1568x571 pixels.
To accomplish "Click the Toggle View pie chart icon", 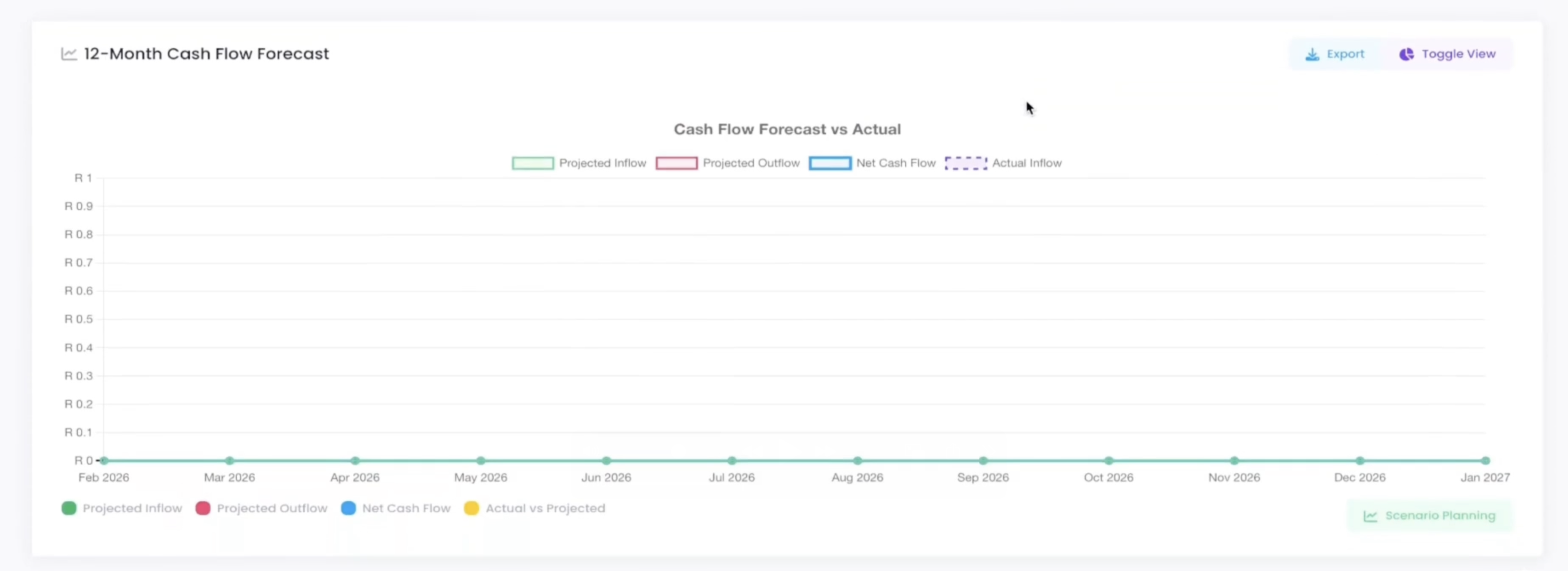I will tap(1406, 55).
